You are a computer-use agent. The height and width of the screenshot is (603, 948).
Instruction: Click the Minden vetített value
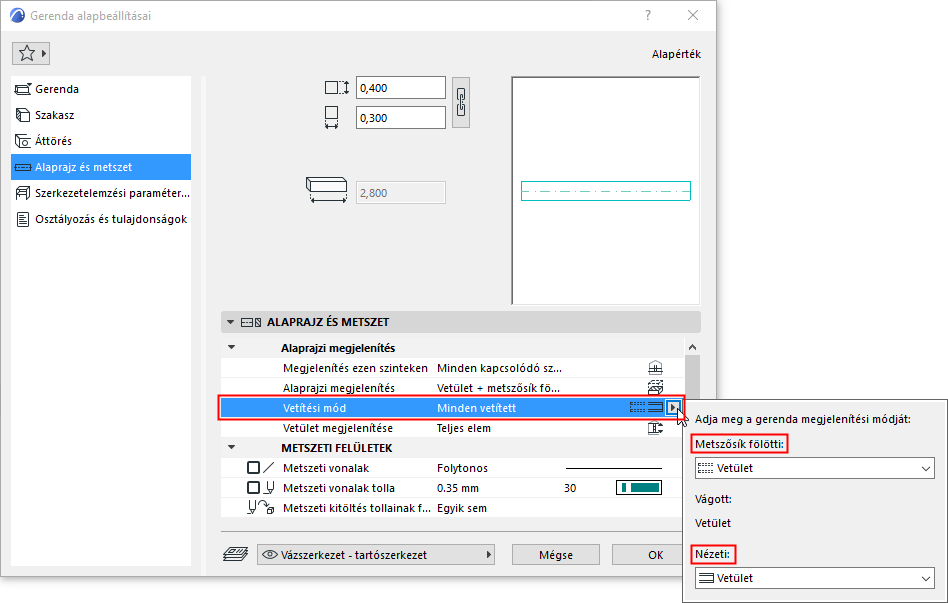point(476,408)
